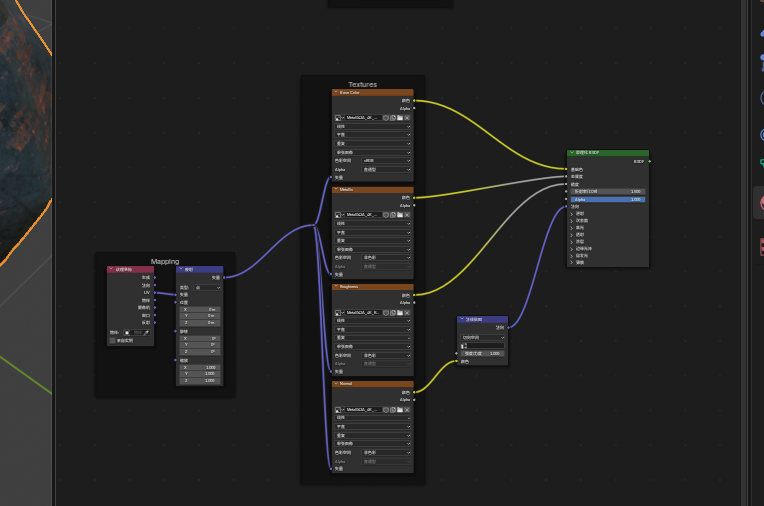Open the color space dropdown showing sRGB

tap(386, 160)
